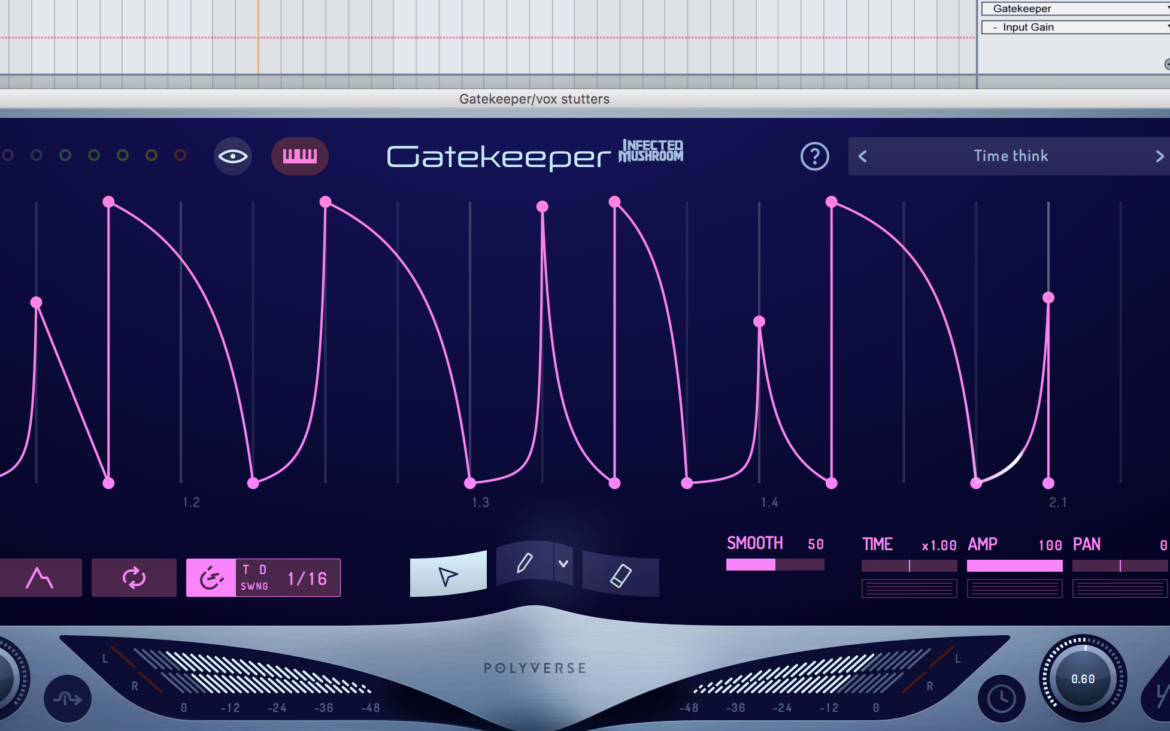Click the clock icon near the output knob

click(x=1002, y=699)
